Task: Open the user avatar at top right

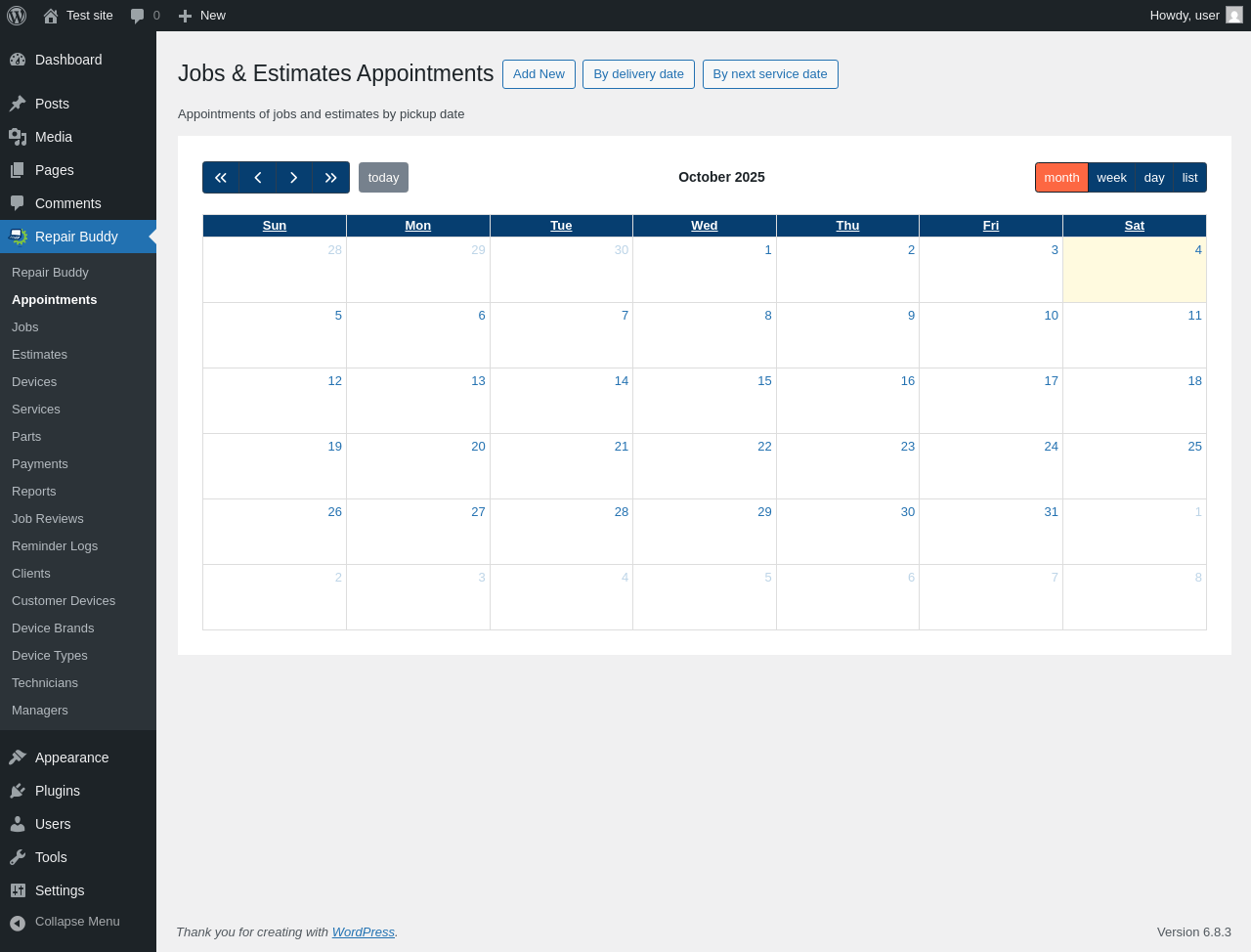Action: tap(1234, 16)
